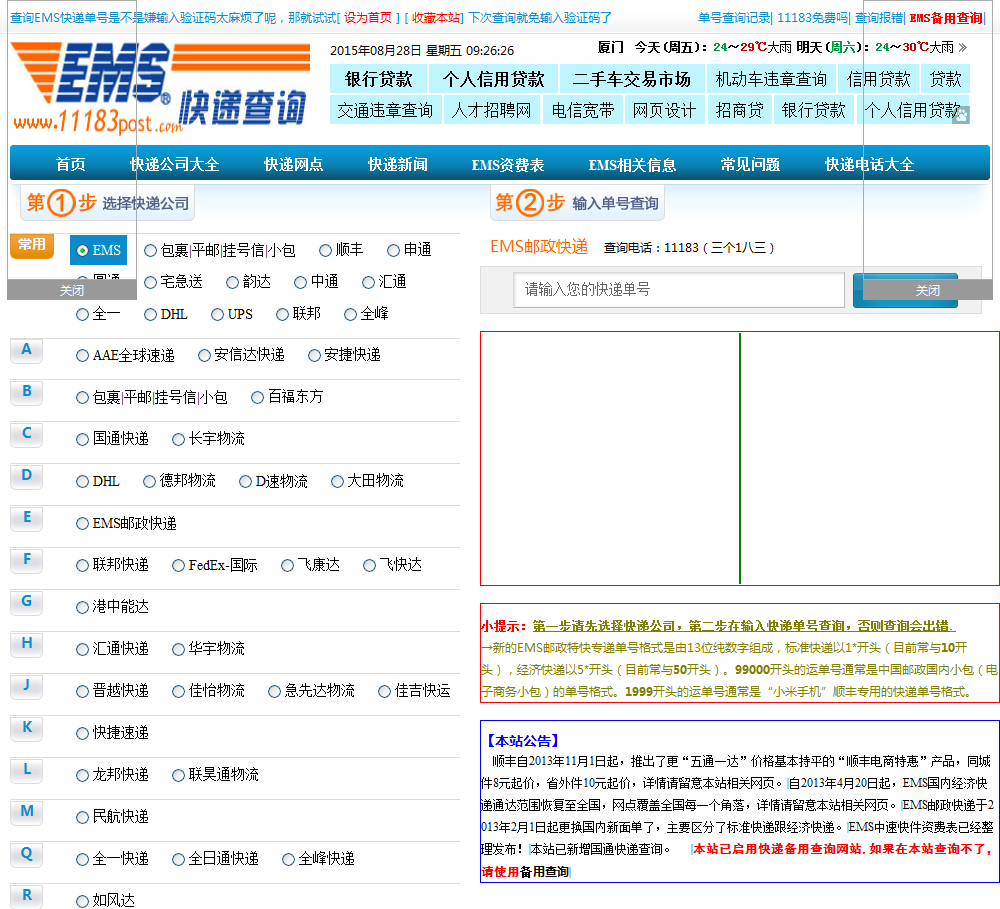Open the 11183免费吗 link
The height and width of the screenshot is (909, 1000).
tap(812, 18)
